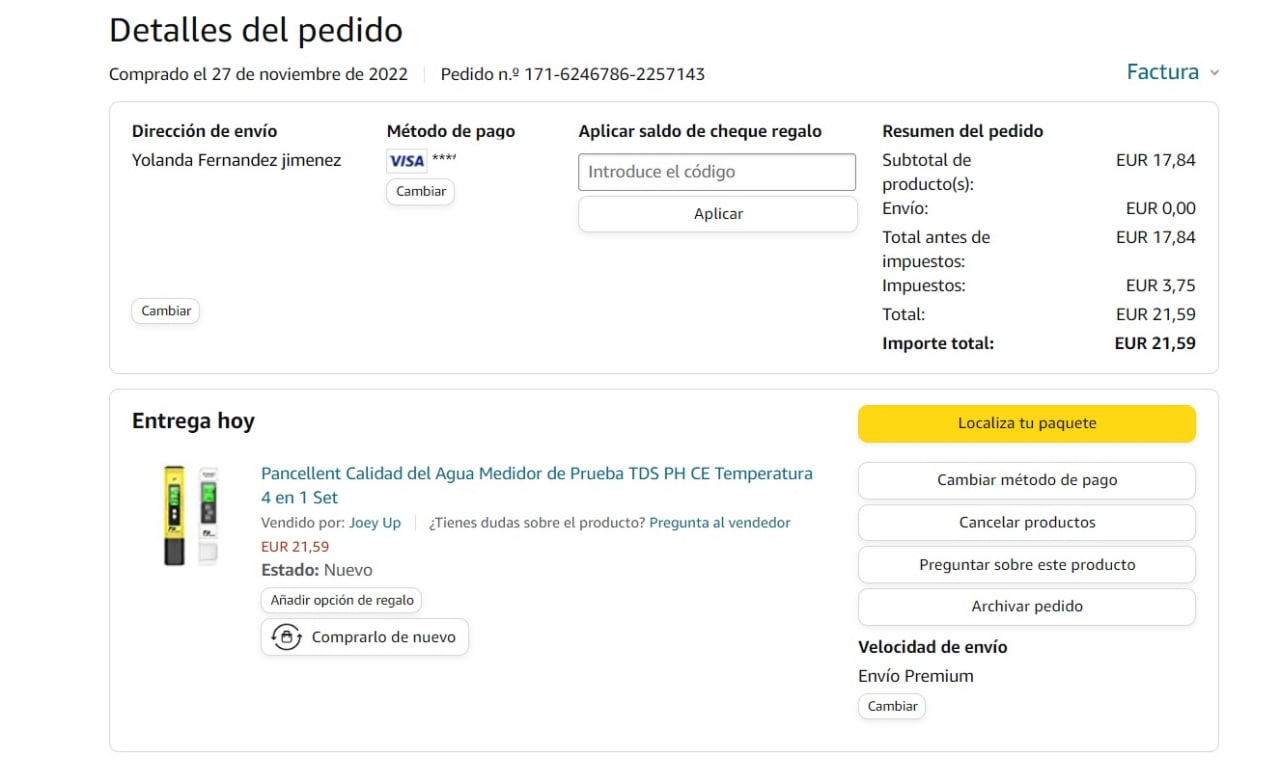The image size is (1280, 784).
Task: Expand the Factura dropdown
Action: 1162,72
